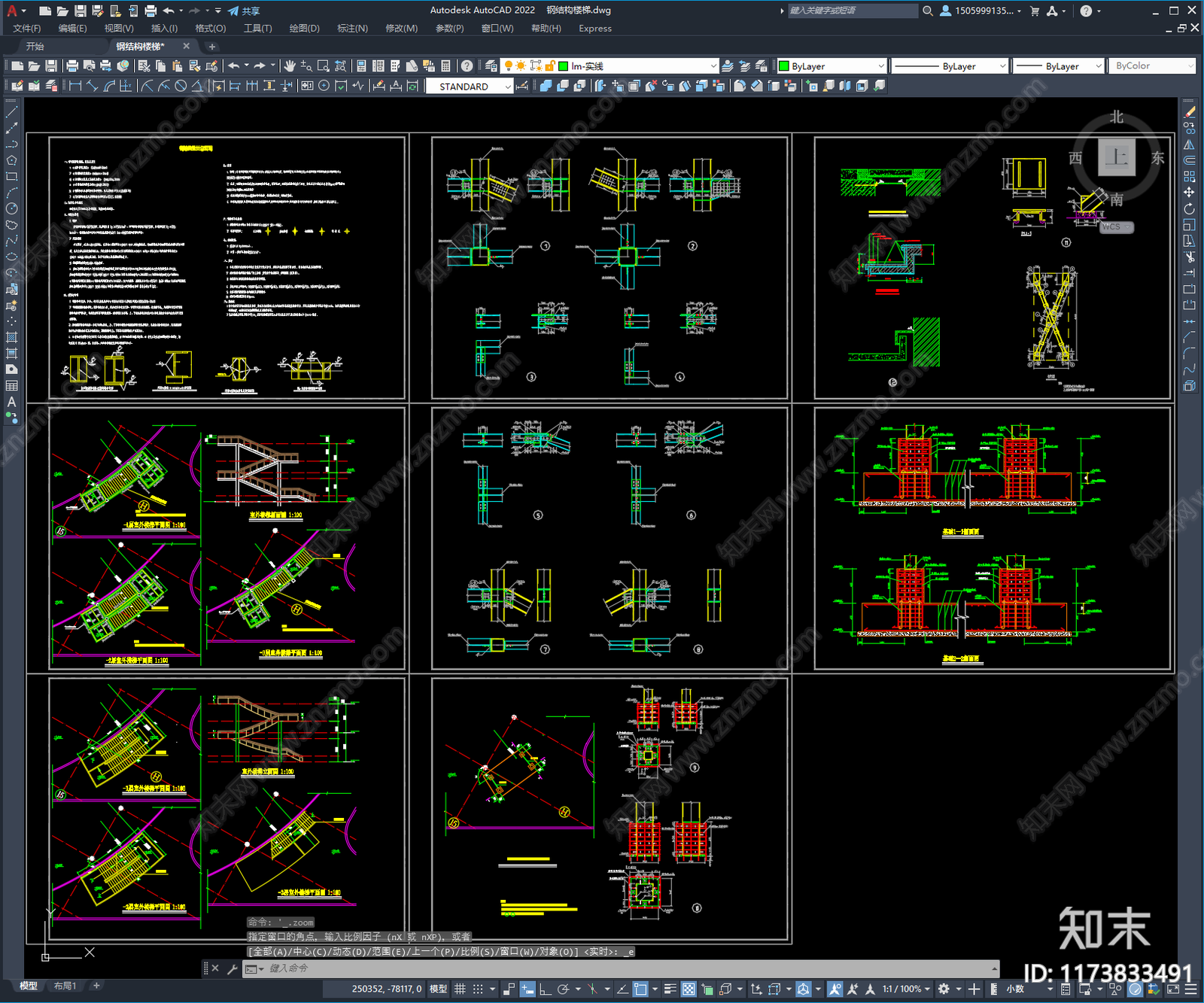Viewport: 1204px width, 1003px height.
Task: Expand the user account 1505999135 dropdown
Action: point(981,11)
